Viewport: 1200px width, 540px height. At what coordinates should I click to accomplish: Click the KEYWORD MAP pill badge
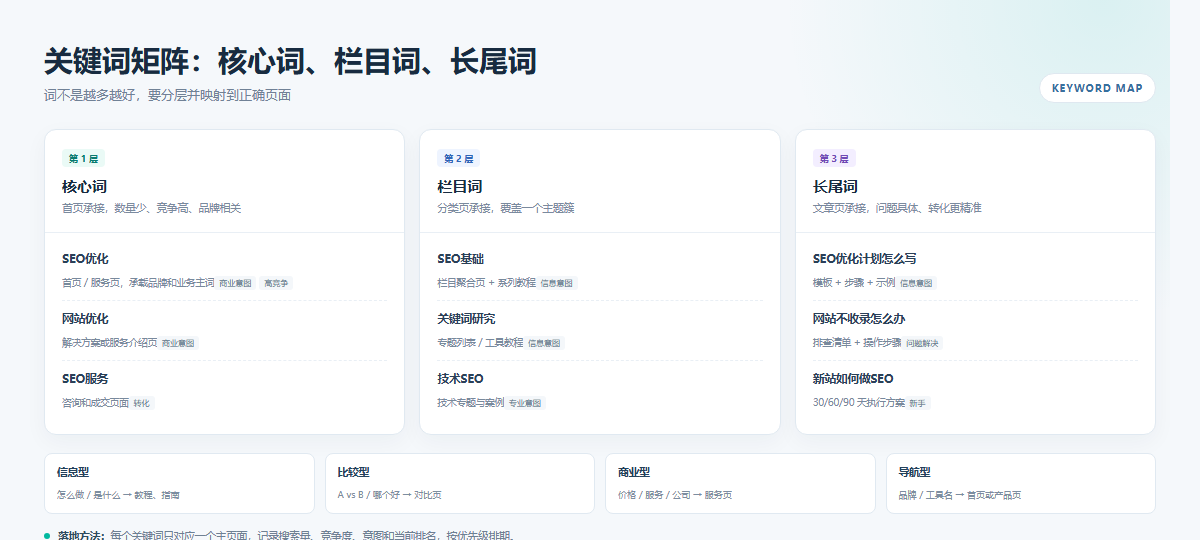click(1097, 88)
